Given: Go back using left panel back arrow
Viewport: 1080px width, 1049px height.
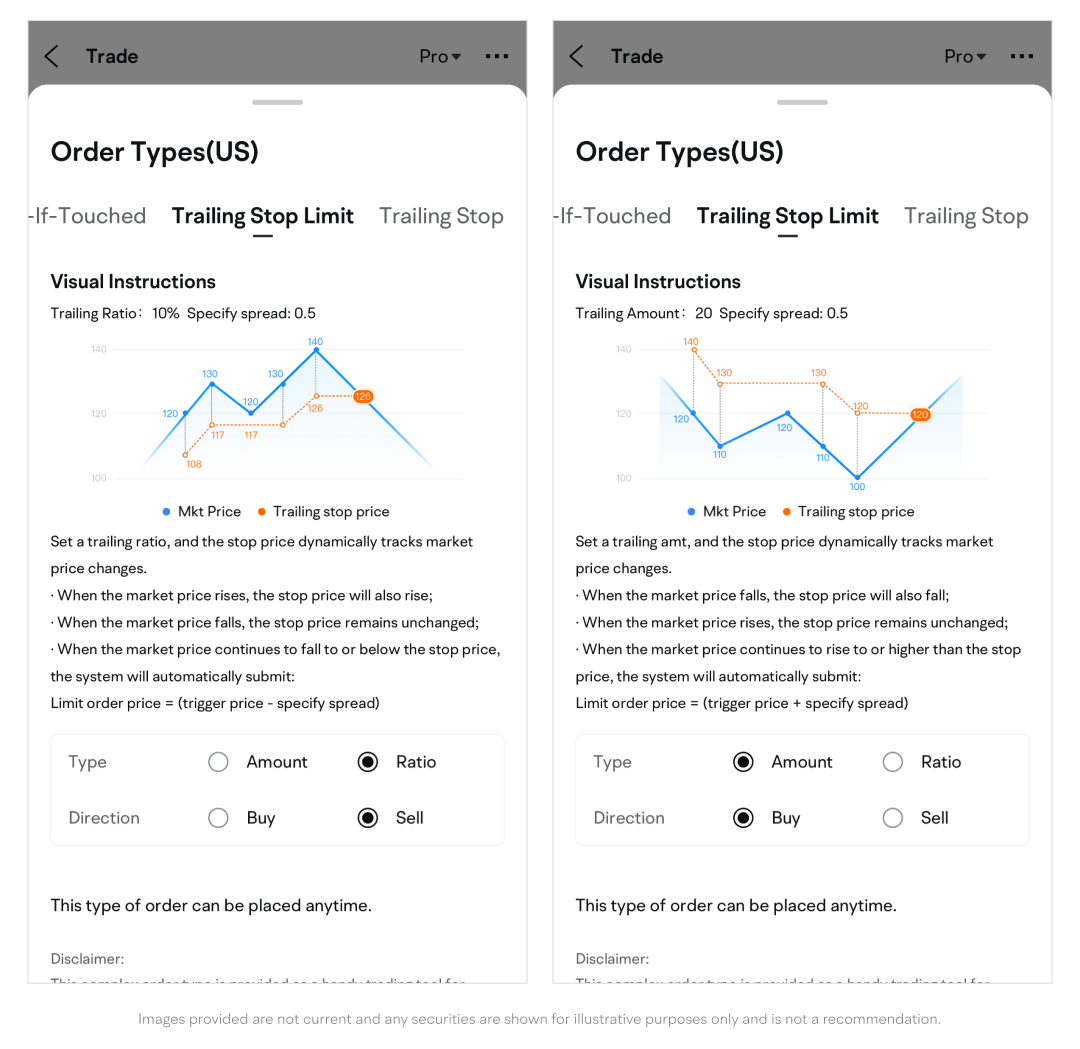Looking at the screenshot, I should point(52,57).
